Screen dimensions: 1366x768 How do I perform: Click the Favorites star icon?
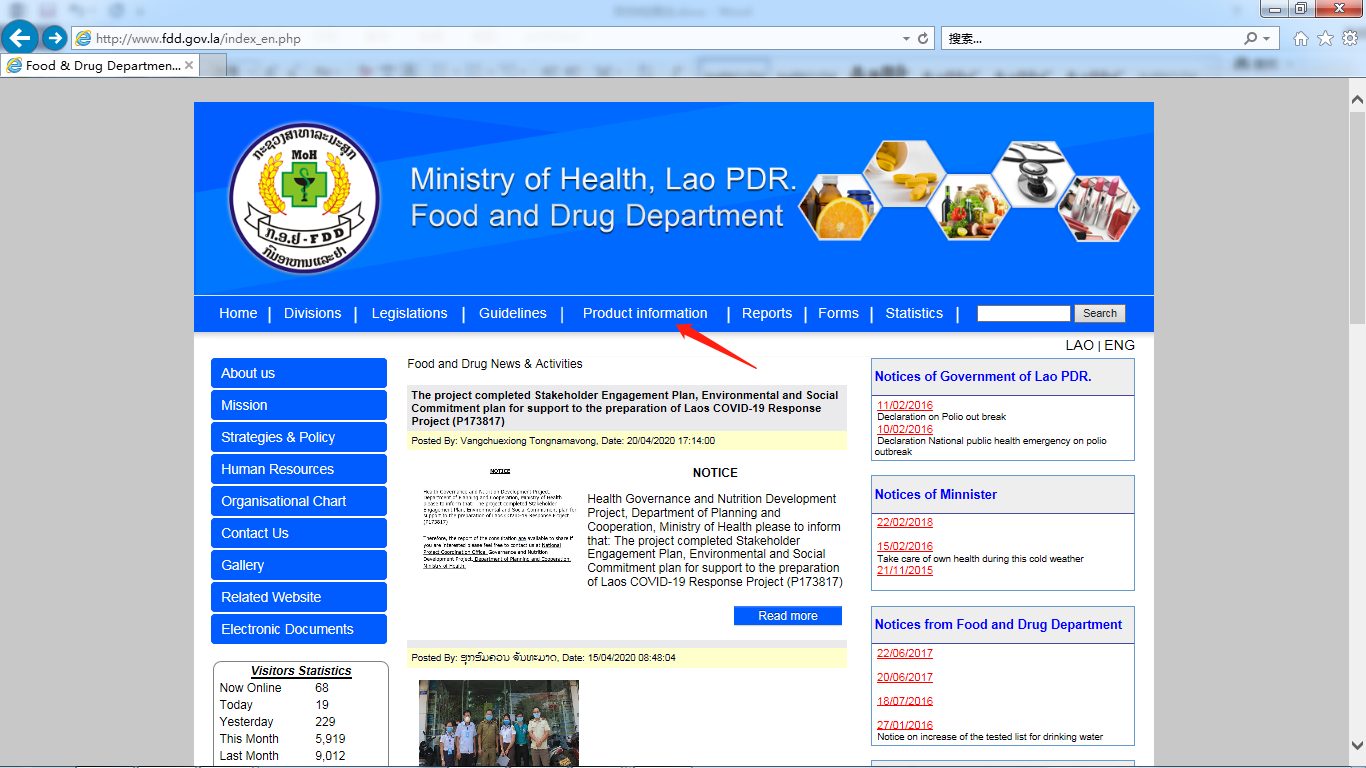click(x=1325, y=39)
